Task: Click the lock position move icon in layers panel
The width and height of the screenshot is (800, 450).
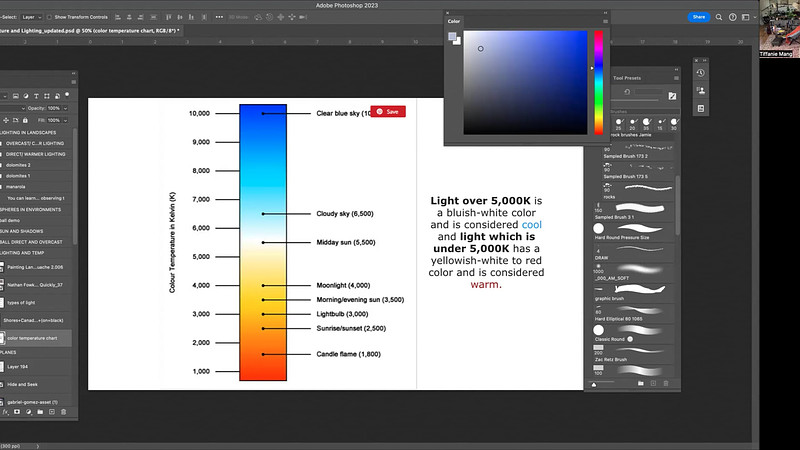Action: (x=6, y=120)
